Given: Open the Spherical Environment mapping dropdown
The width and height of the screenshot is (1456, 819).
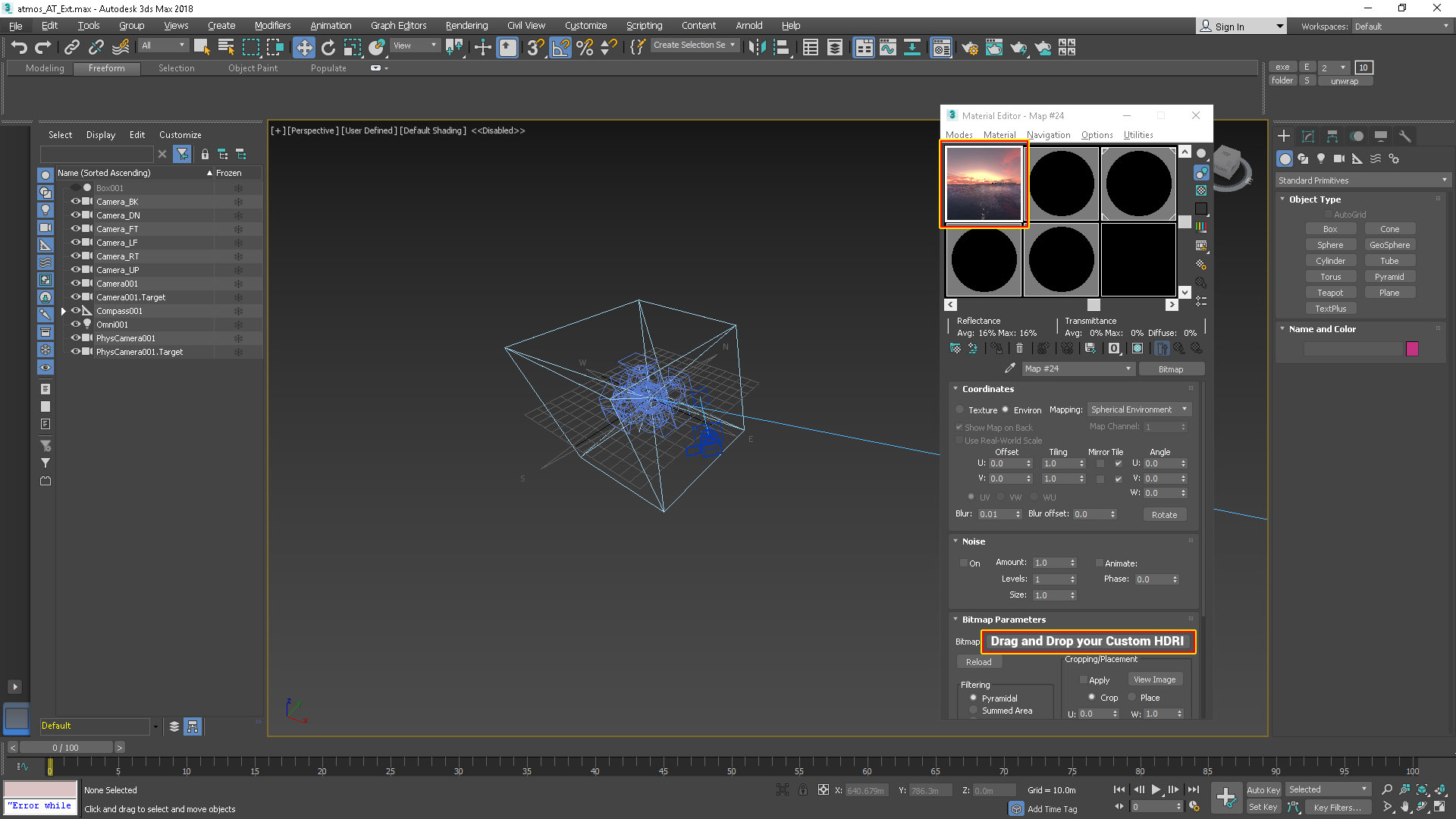Looking at the screenshot, I should click(1138, 409).
